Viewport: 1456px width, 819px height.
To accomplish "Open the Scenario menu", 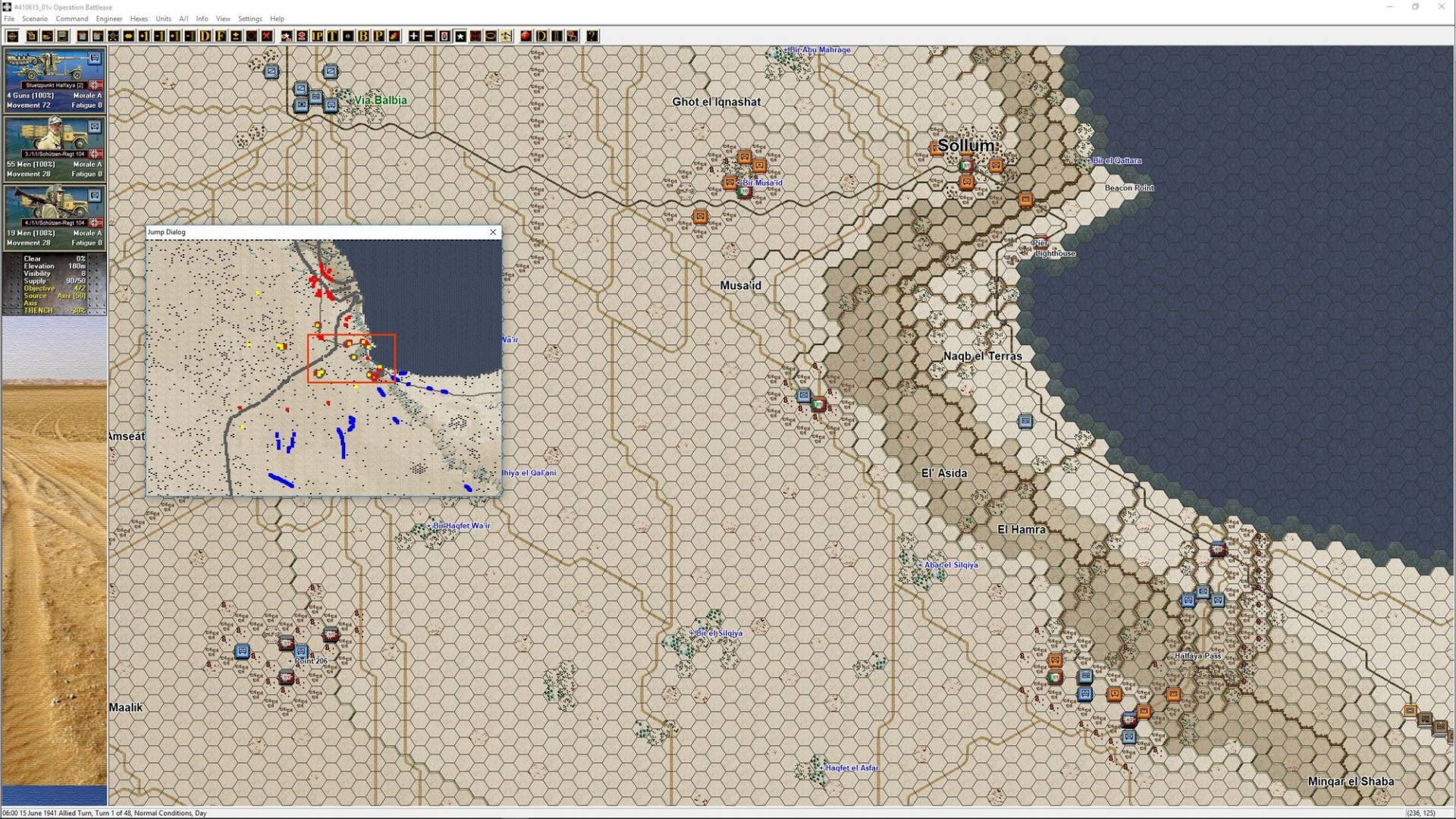I will (34, 18).
